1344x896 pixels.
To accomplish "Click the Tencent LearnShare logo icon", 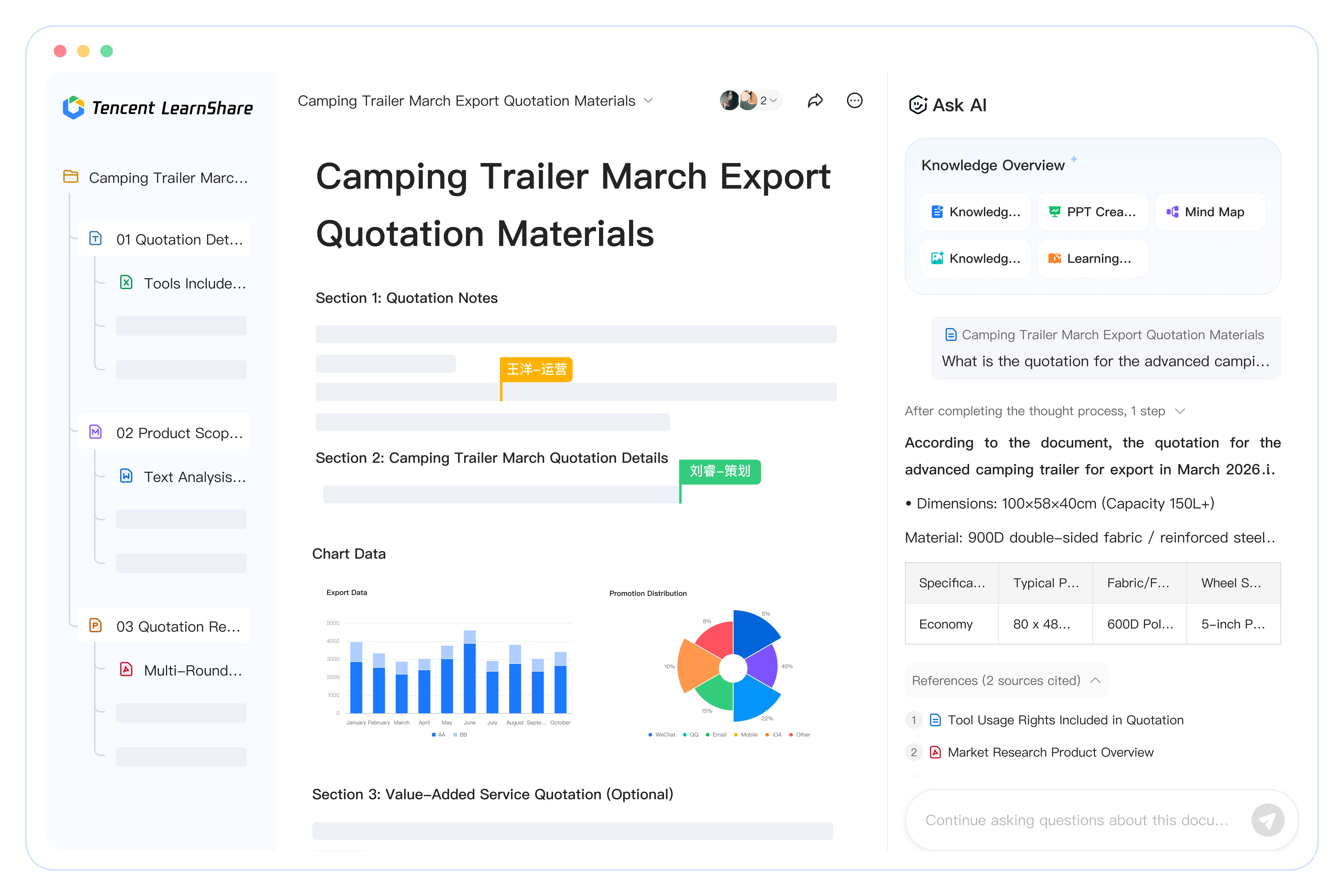I will [74, 108].
